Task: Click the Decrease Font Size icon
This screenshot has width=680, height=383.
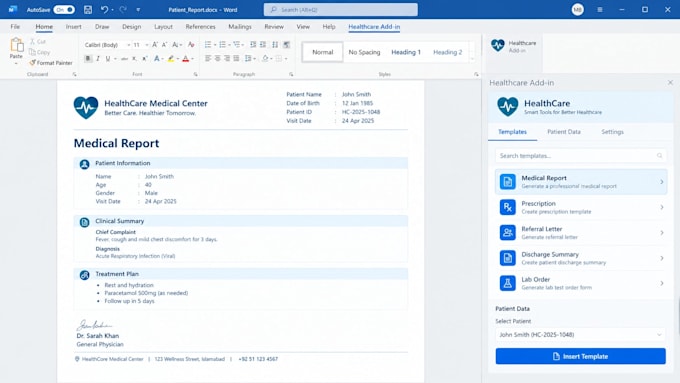Action: (164, 45)
